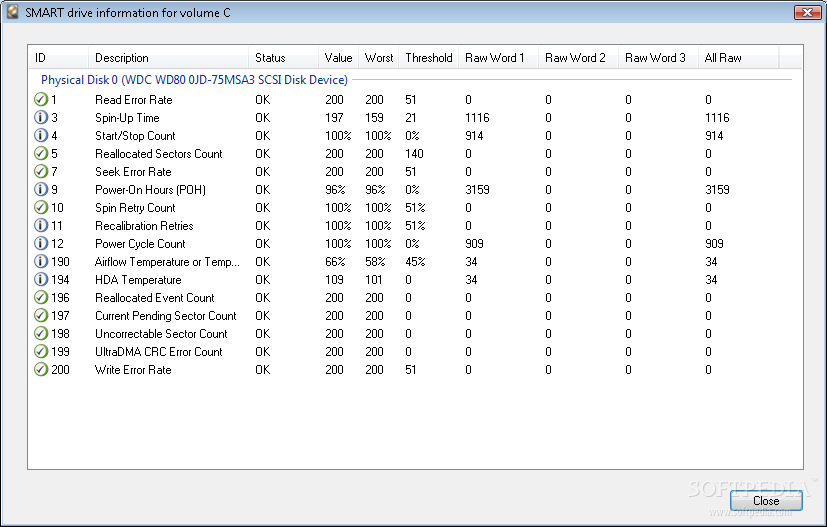Click the 96% worst value for Power-On Hours
827x527 pixels.
[x=375, y=189]
